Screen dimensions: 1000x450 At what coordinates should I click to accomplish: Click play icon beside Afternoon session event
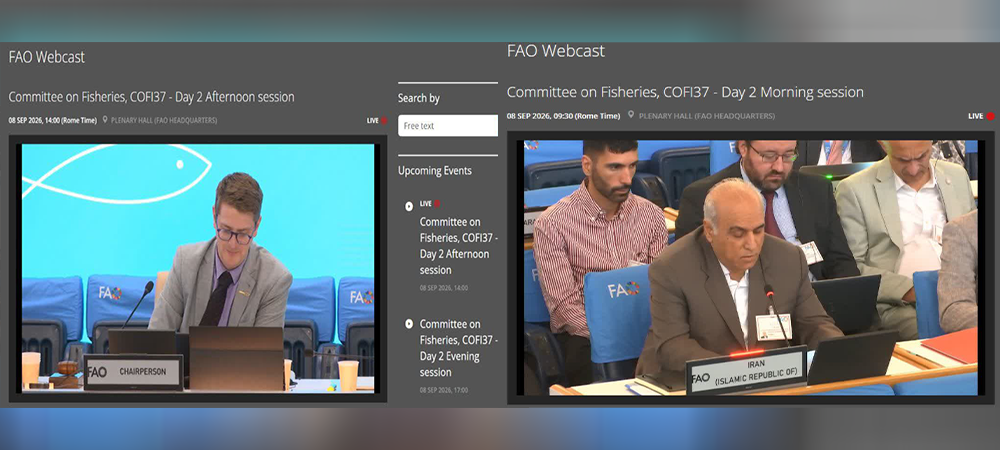[409, 206]
